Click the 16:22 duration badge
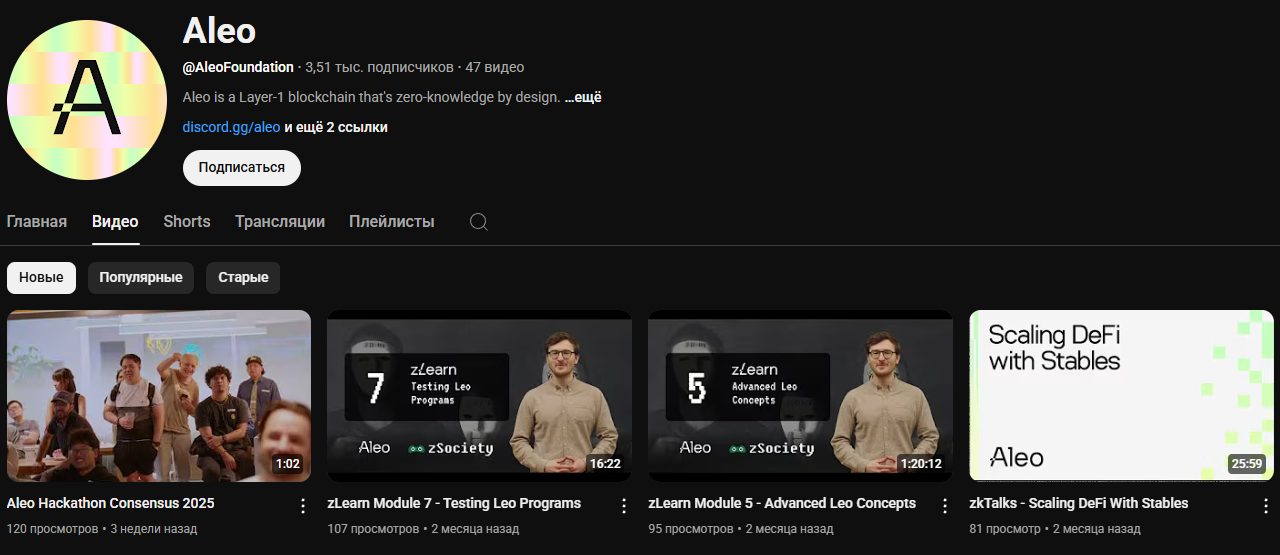Viewport: 1280px width, 555px height. click(x=606, y=464)
